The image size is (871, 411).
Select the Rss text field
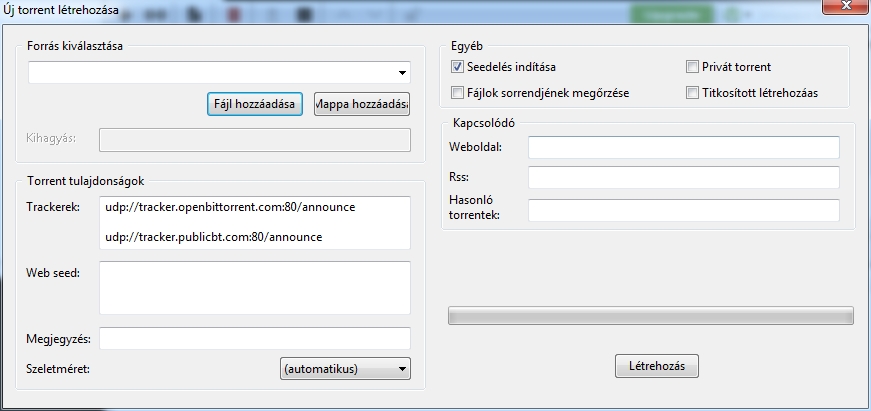coord(684,177)
